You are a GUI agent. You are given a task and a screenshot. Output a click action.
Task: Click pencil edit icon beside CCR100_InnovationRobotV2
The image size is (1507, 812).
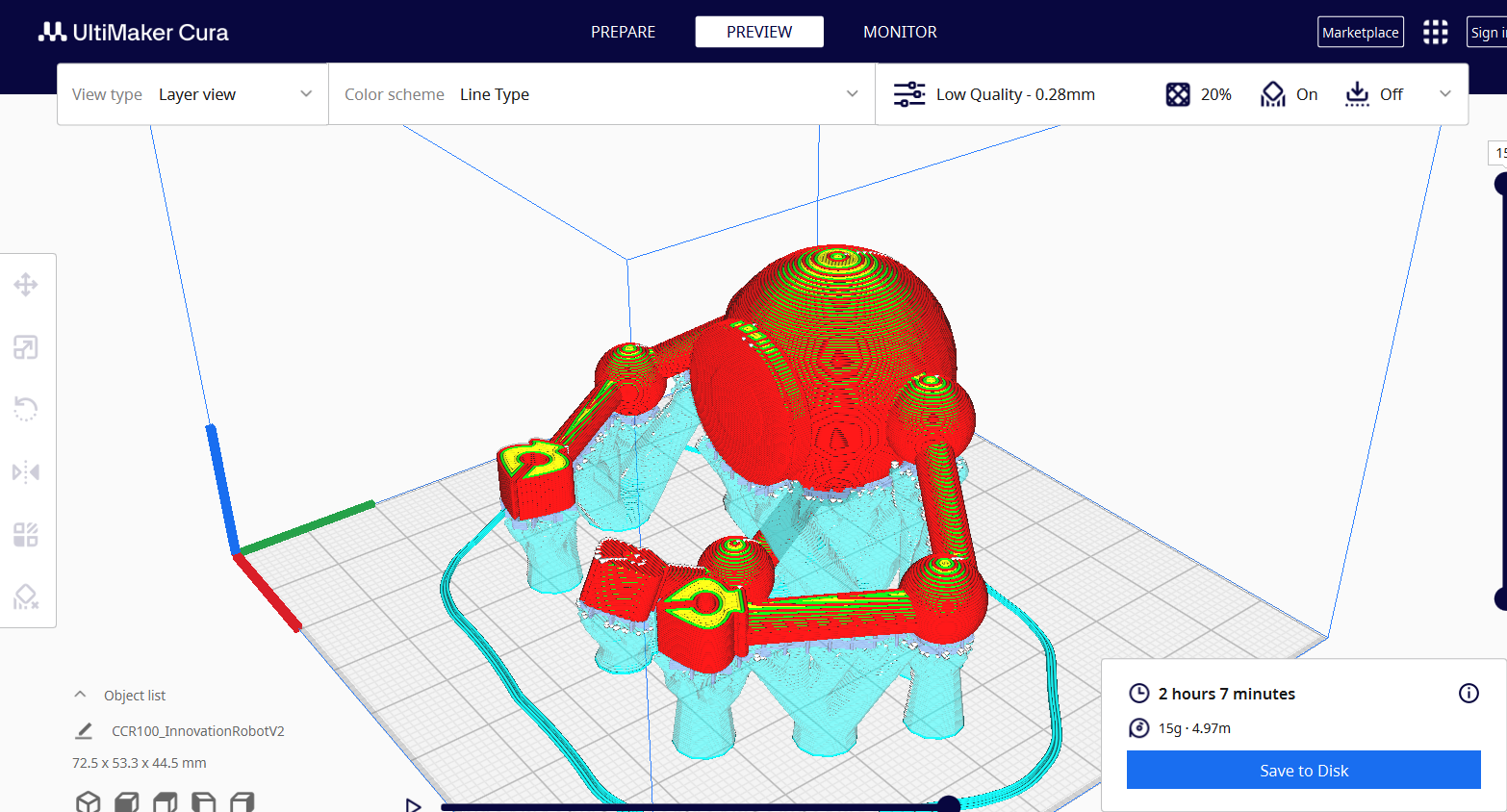[84, 731]
